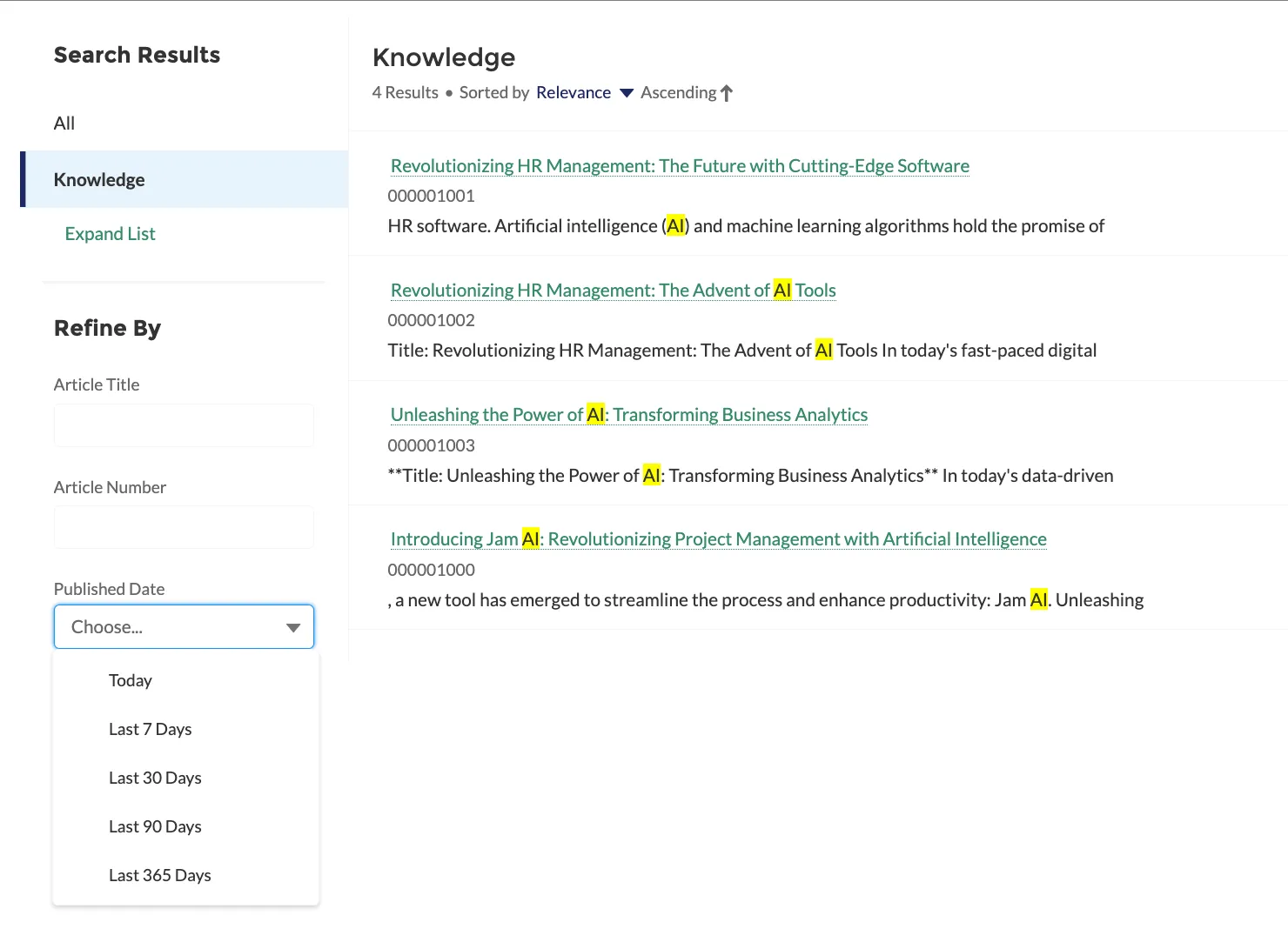This screenshot has width=1288, height=929.
Task: Select the Knowledge search category
Action: [99, 179]
